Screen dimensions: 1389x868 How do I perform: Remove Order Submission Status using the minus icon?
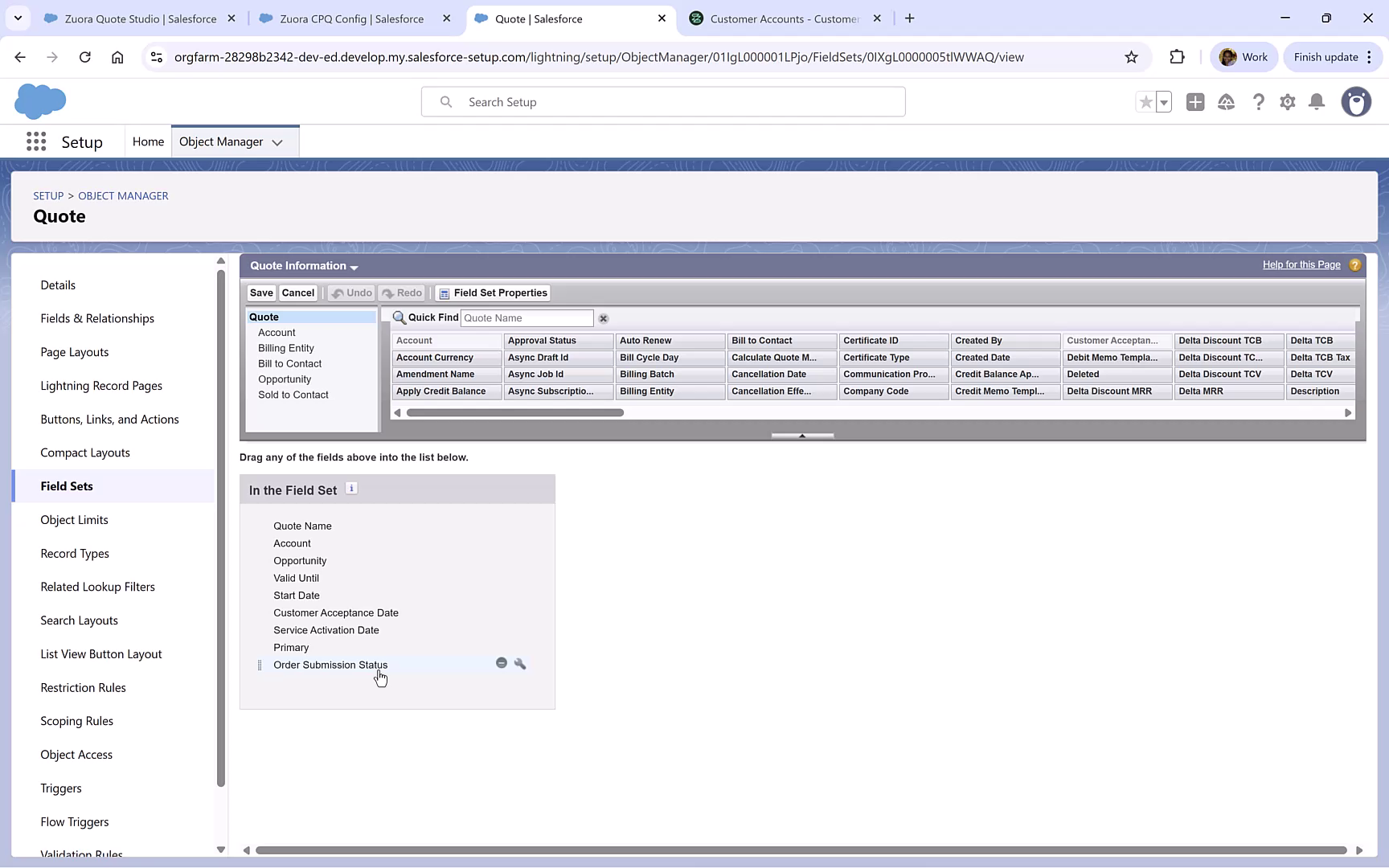[x=502, y=663]
